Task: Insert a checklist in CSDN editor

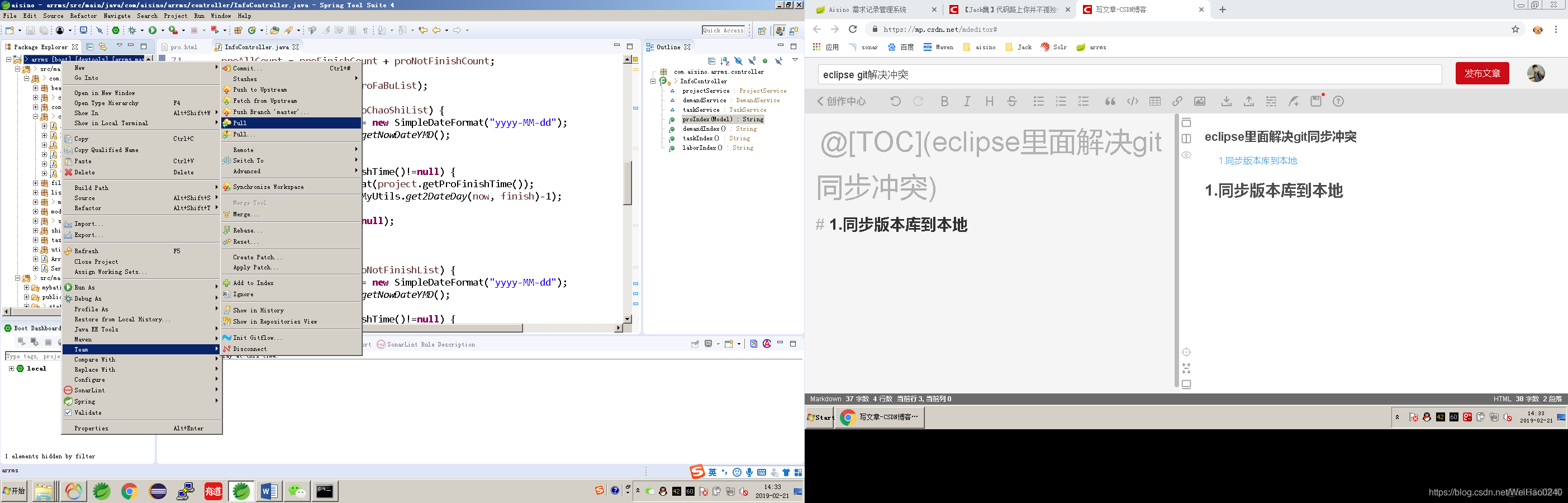Action: [1084, 101]
